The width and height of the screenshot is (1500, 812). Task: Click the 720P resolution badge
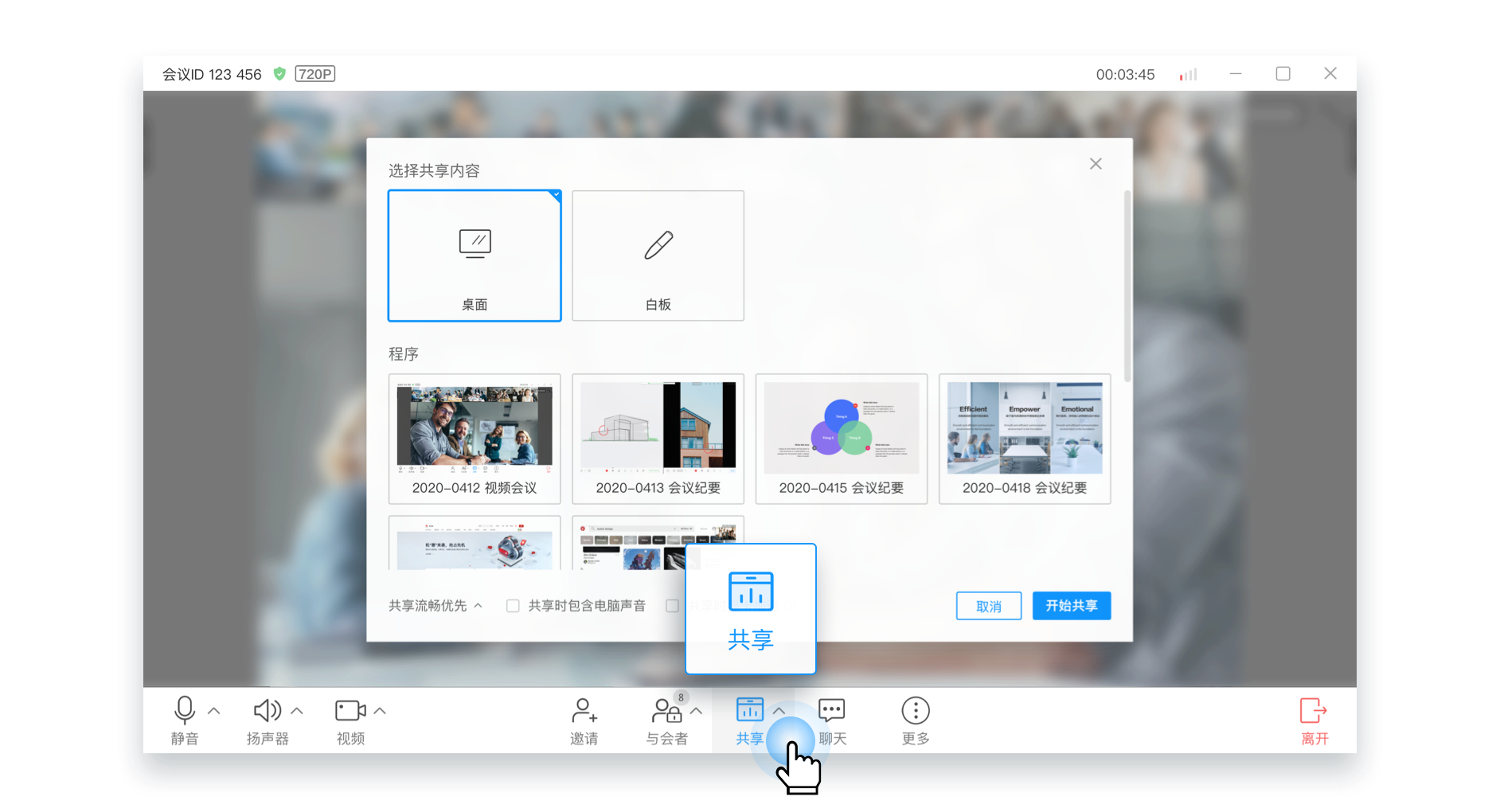(x=314, y=73)
